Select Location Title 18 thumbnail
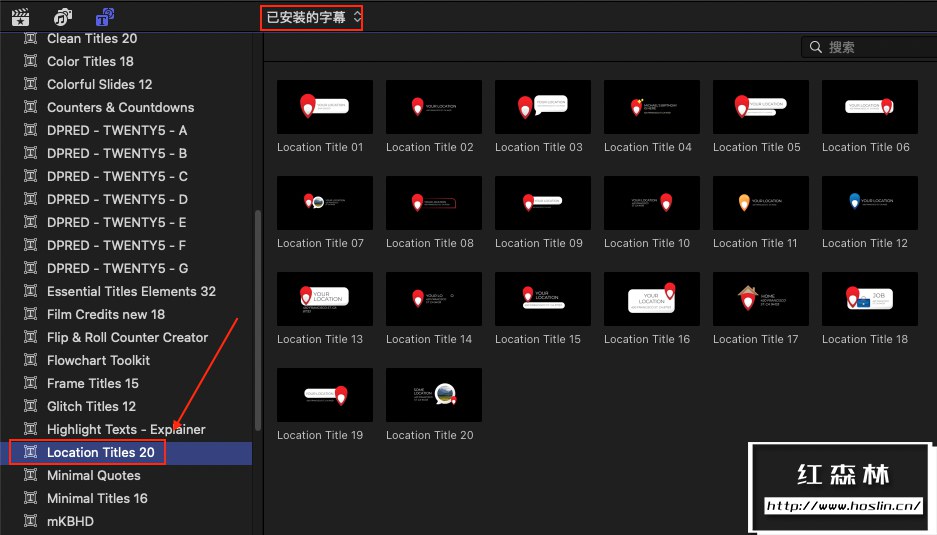The width and height of the screenshot is (937, 535). tap(869, 299)
